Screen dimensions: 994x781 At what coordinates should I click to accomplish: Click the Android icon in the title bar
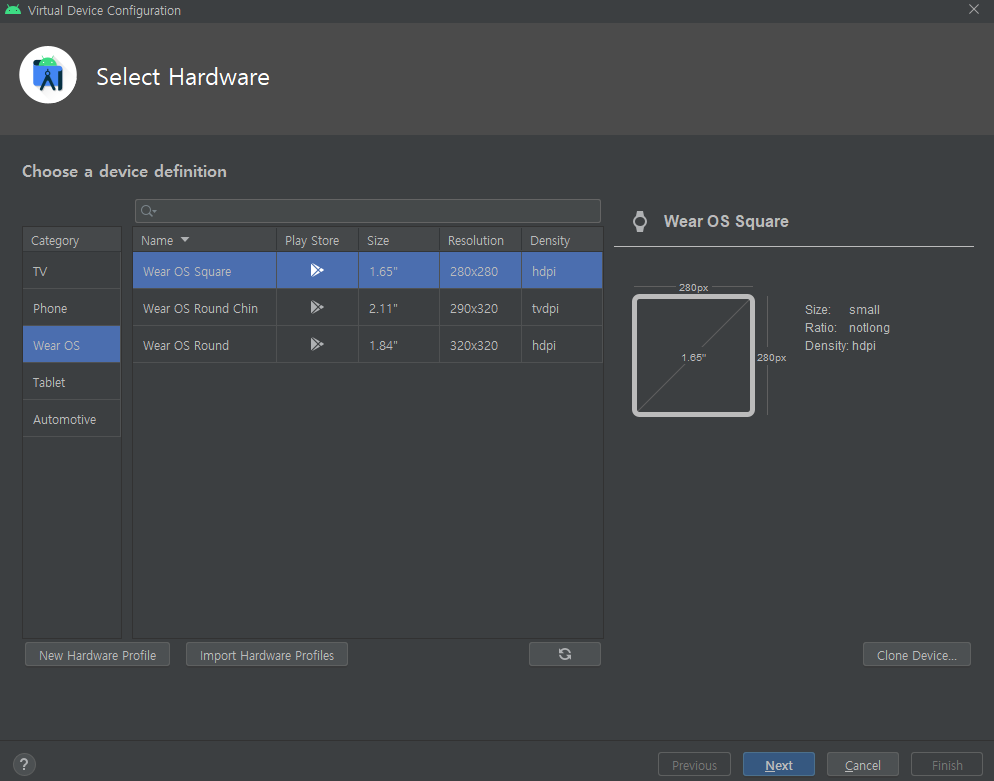pos(13,10)
